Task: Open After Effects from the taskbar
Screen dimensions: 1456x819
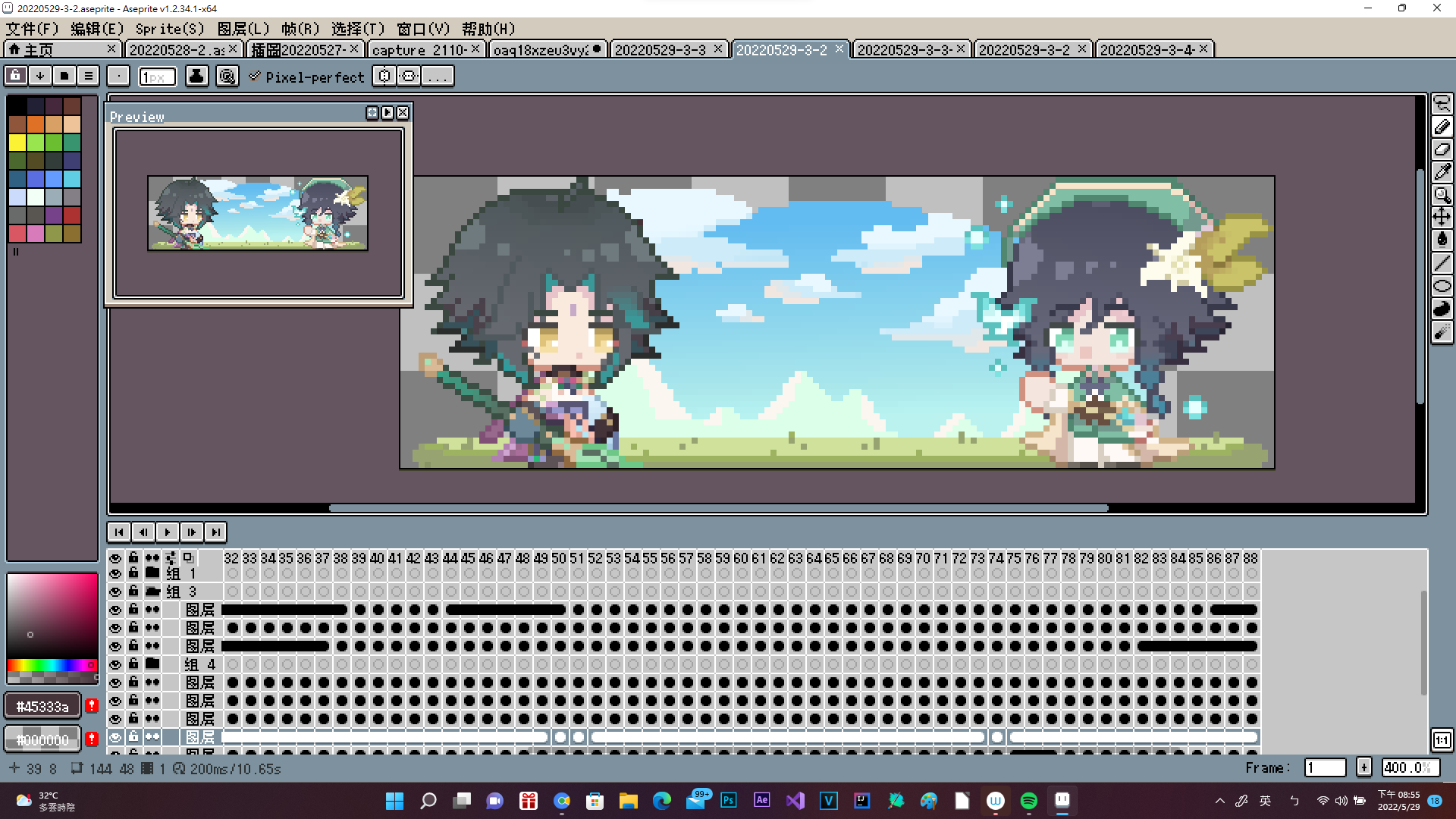Action: tap(761, 801)
